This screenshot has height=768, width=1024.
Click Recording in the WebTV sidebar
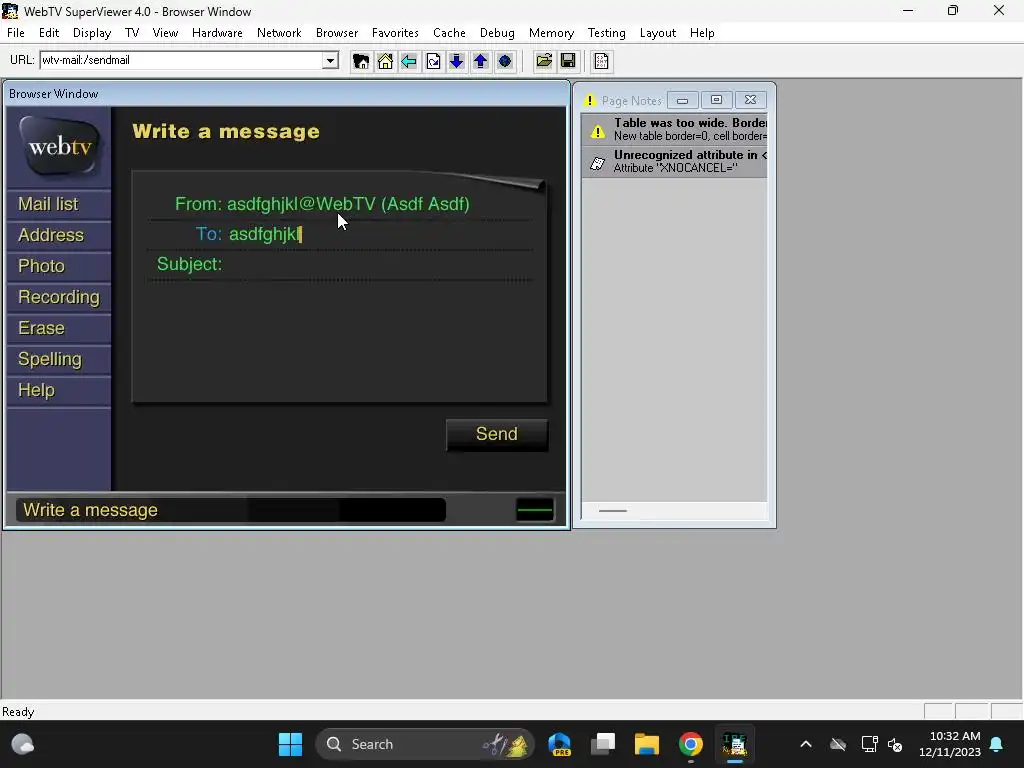(x=59, y=297)
